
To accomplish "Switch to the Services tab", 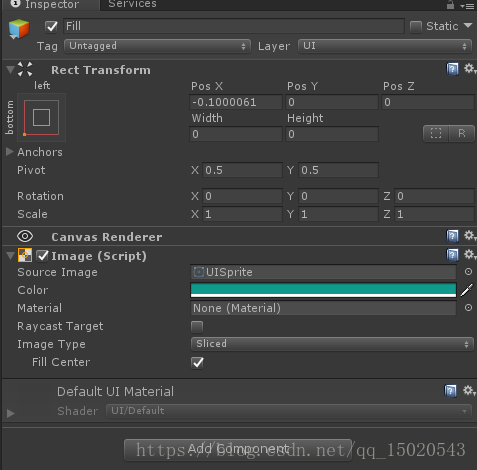I will (x=132, y=4).
